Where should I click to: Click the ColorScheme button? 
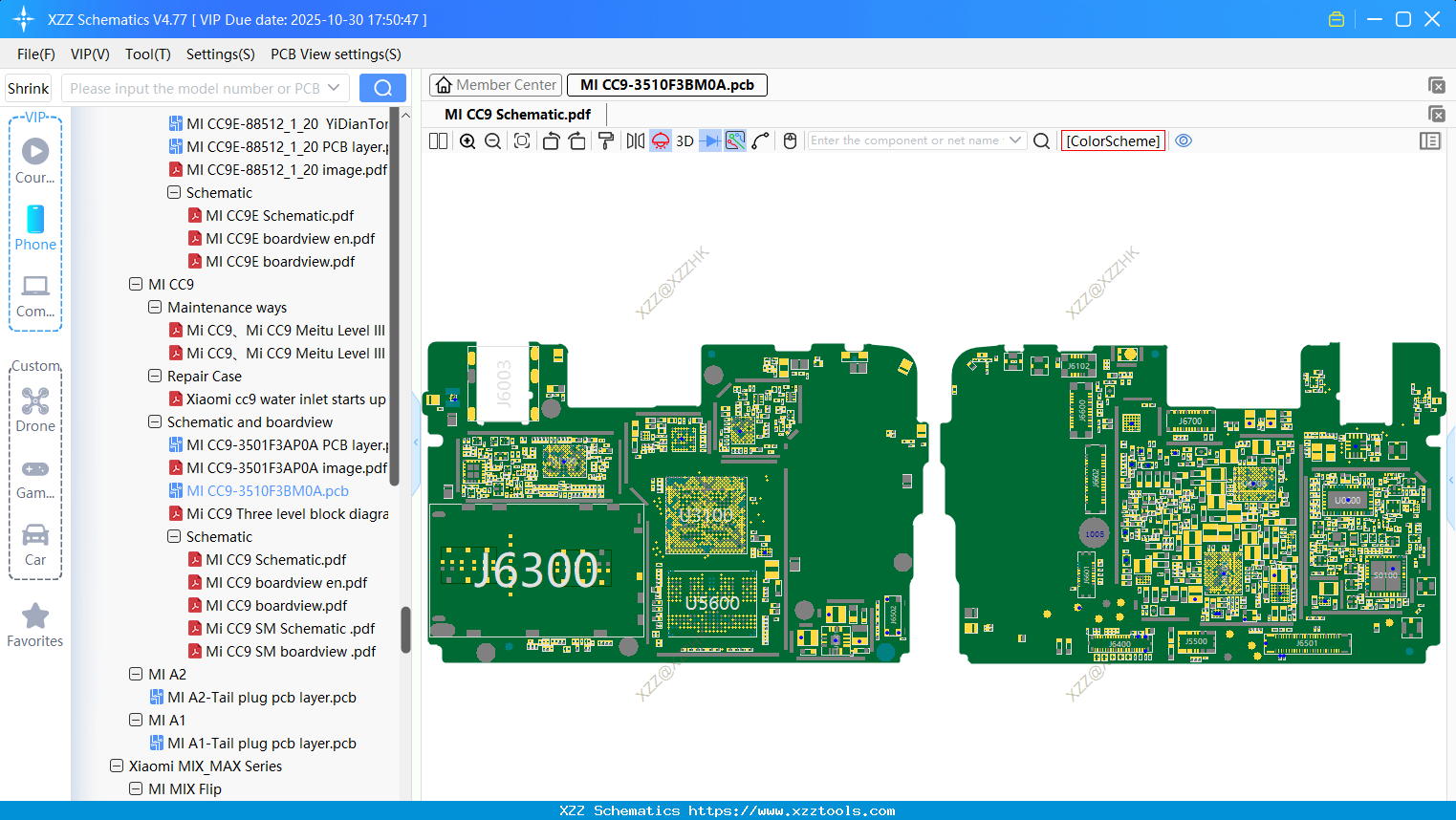[1113, 141]
